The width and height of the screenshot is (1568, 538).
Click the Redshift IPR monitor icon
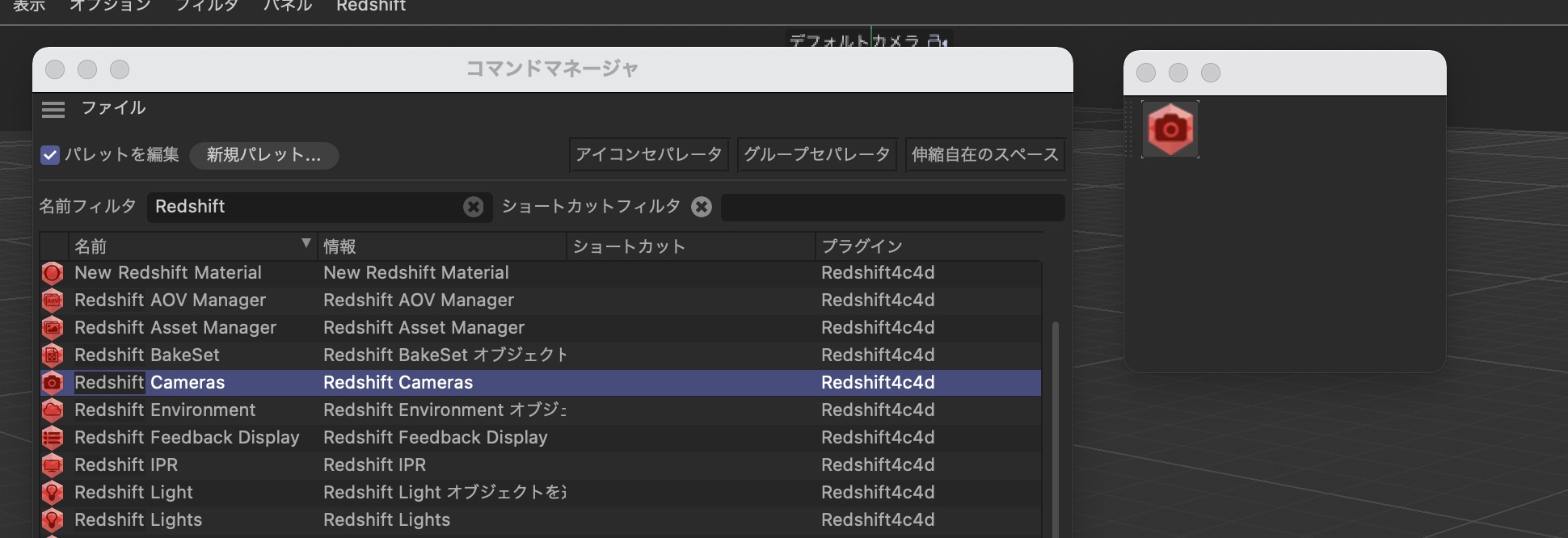pos(53,465)
